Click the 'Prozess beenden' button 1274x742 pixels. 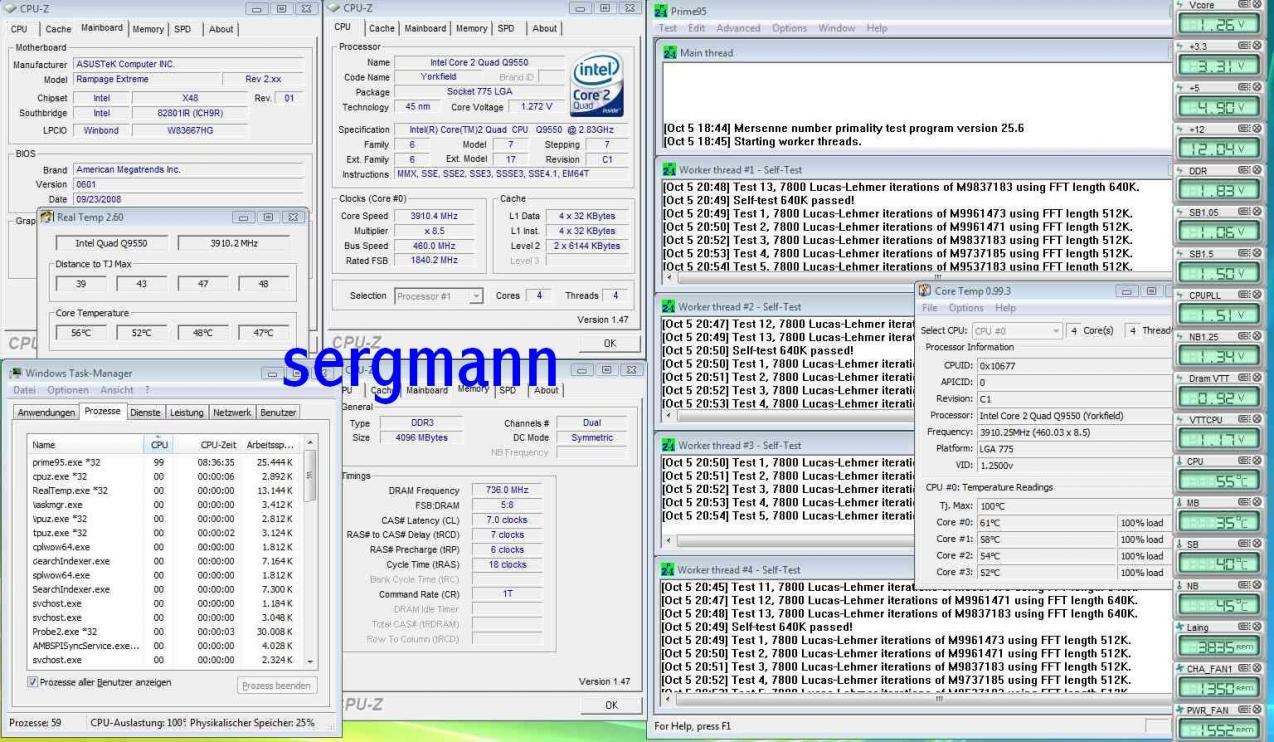(x=278, y=686)
